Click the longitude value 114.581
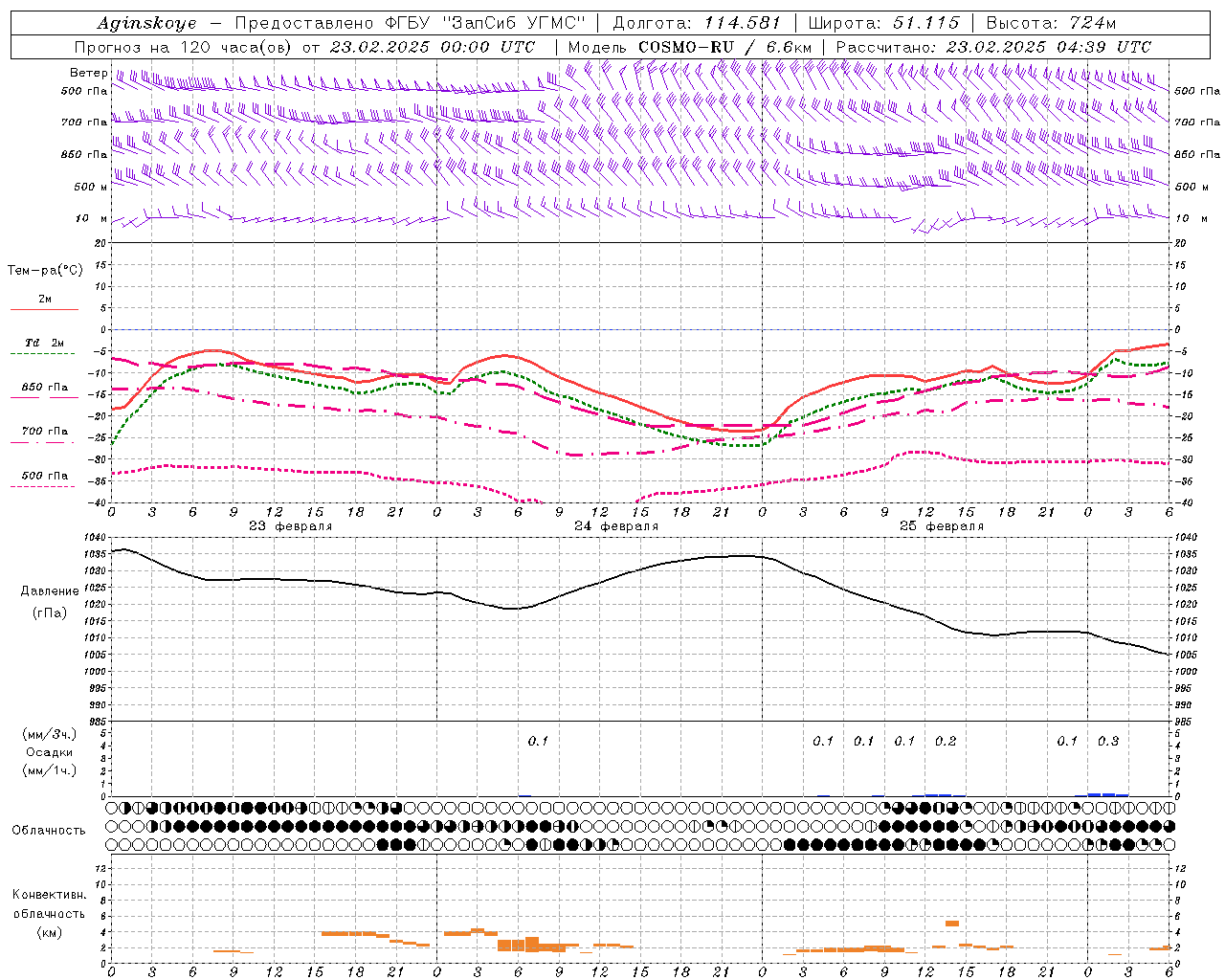 742,23
